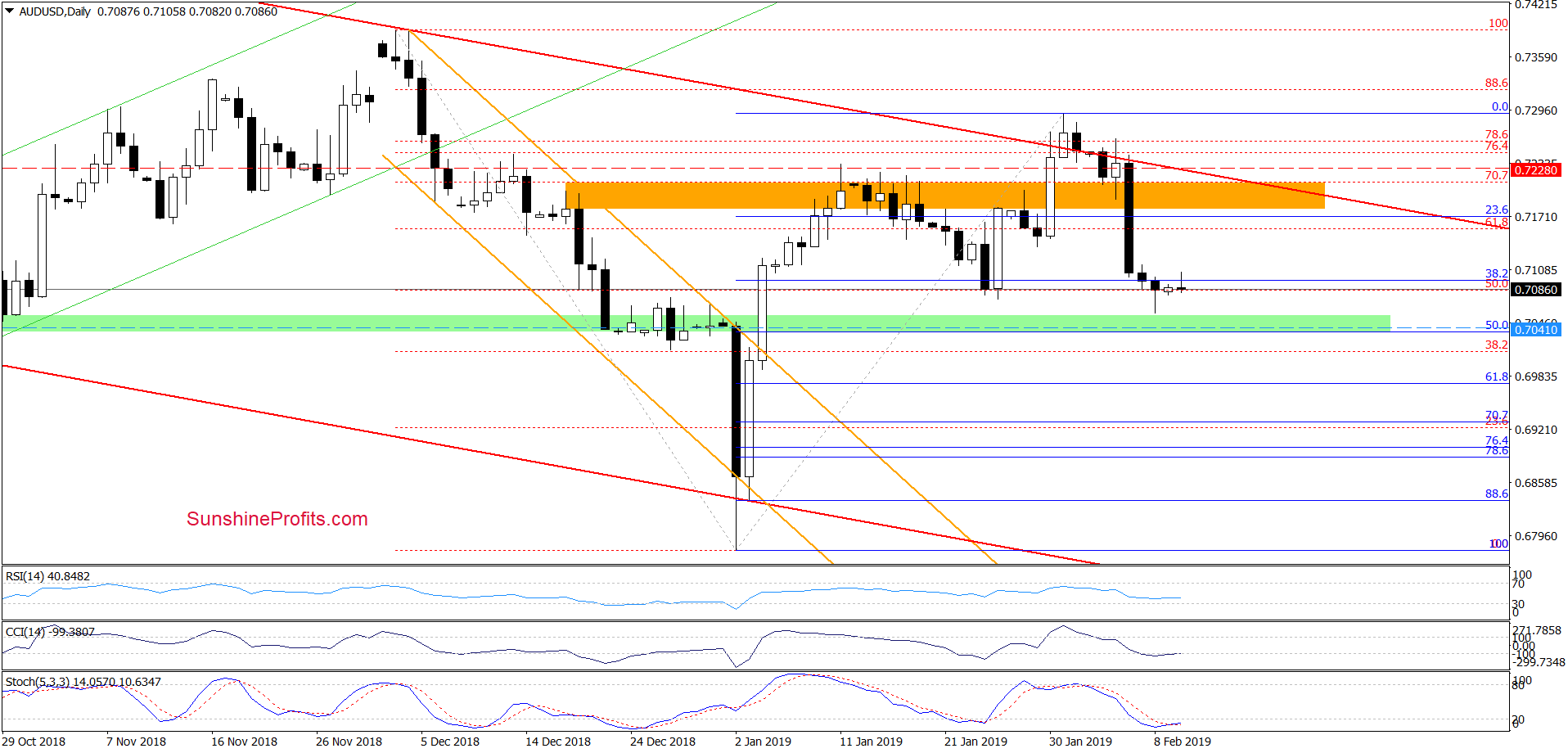Click the 2 Jan 2019 date label
The width and height of the screenshot is (1568, 753).
pyautogui.click(x=763, y=742)
